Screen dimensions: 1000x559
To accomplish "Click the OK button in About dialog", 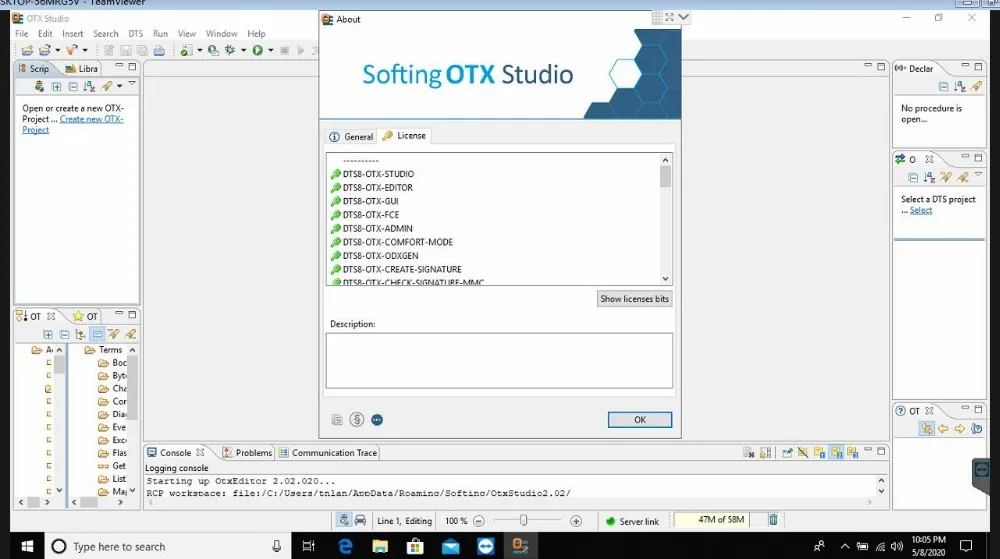I will [x=640, y=419].
